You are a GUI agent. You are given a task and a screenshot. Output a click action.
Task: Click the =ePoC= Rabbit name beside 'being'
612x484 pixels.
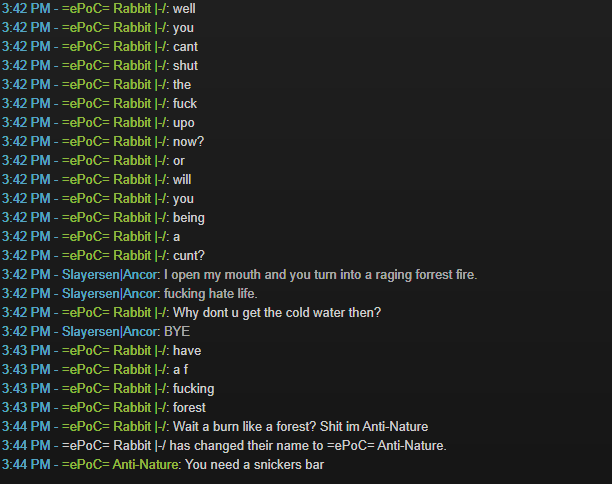(115, 217)
